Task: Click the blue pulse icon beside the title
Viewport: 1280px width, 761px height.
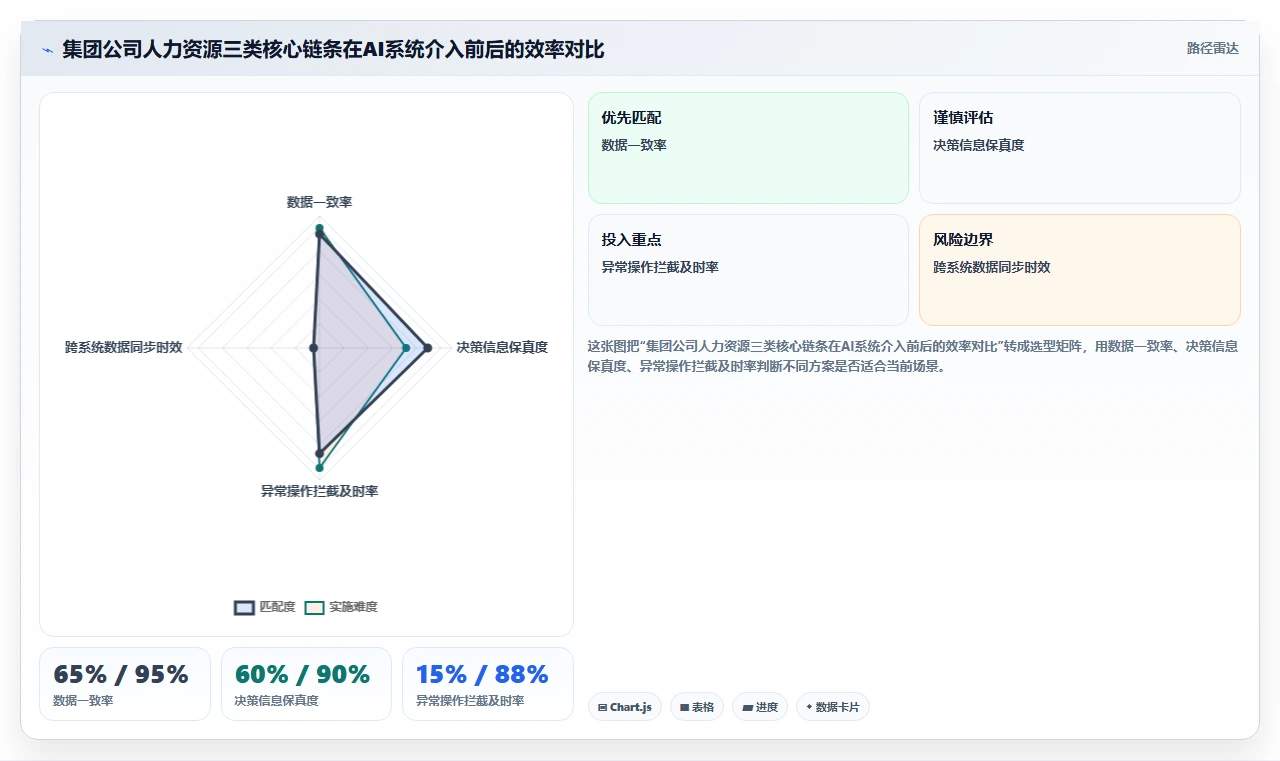Action: pos(47,50)
